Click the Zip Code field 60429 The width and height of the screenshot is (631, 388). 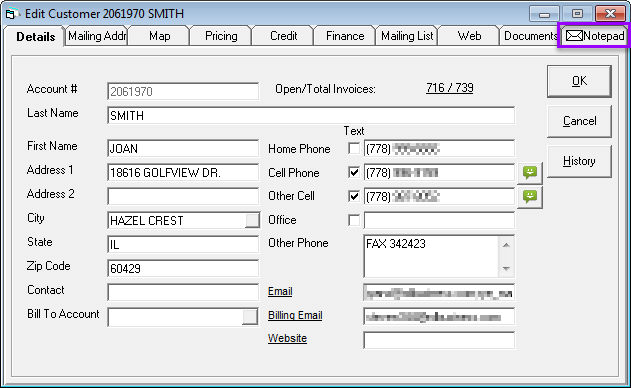tap(183, 268)
